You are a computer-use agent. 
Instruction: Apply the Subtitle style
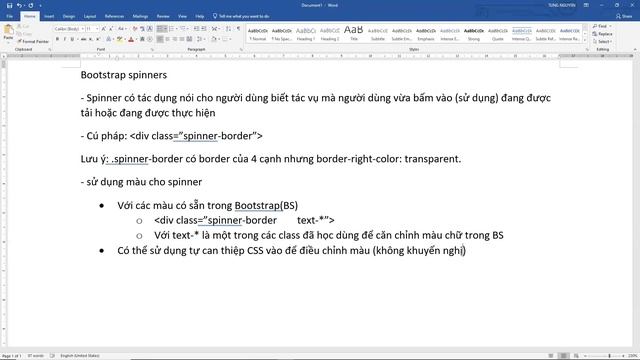tap(378, 34)
